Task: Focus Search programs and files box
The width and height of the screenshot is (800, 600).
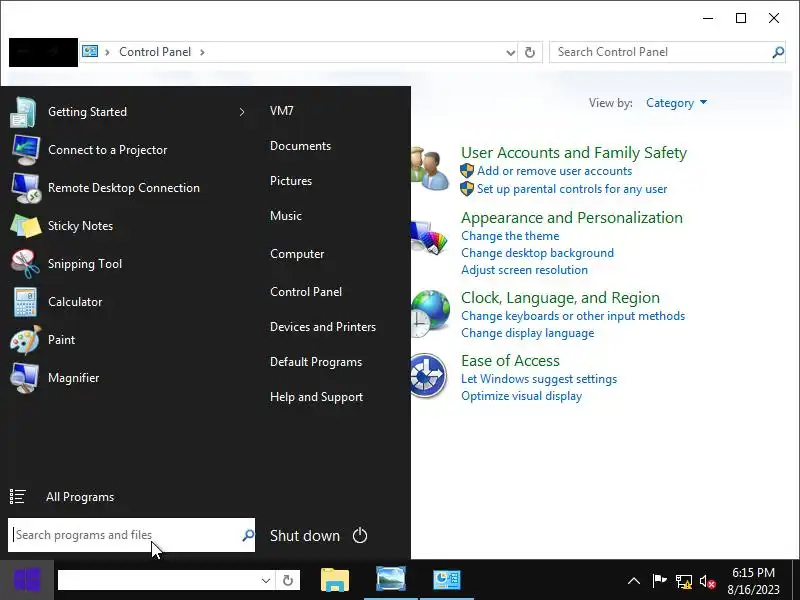Action: pos(131,535)
